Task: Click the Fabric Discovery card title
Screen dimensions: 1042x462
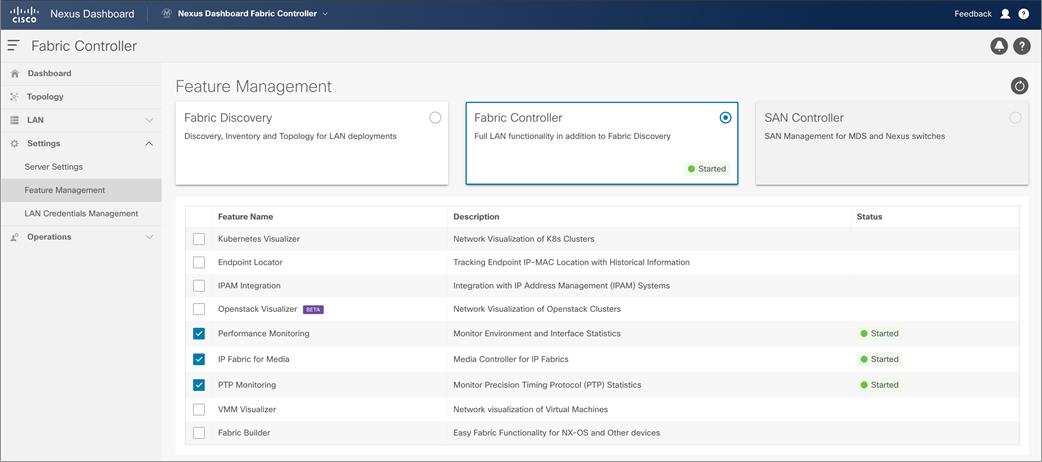Action: point(228,118)
